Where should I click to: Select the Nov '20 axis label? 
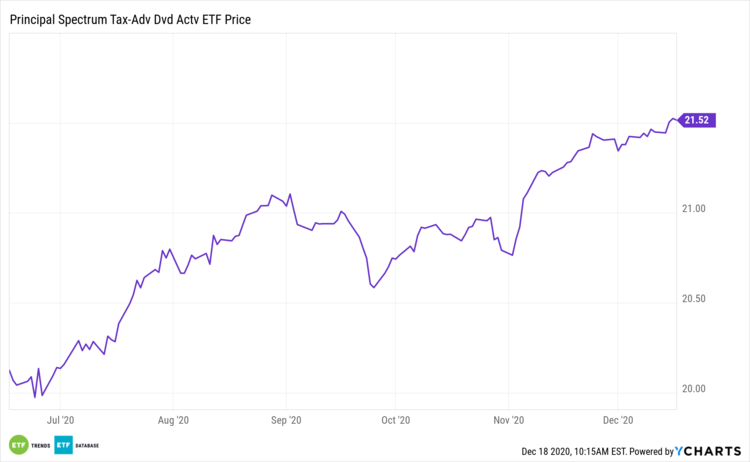coord(508,420)
